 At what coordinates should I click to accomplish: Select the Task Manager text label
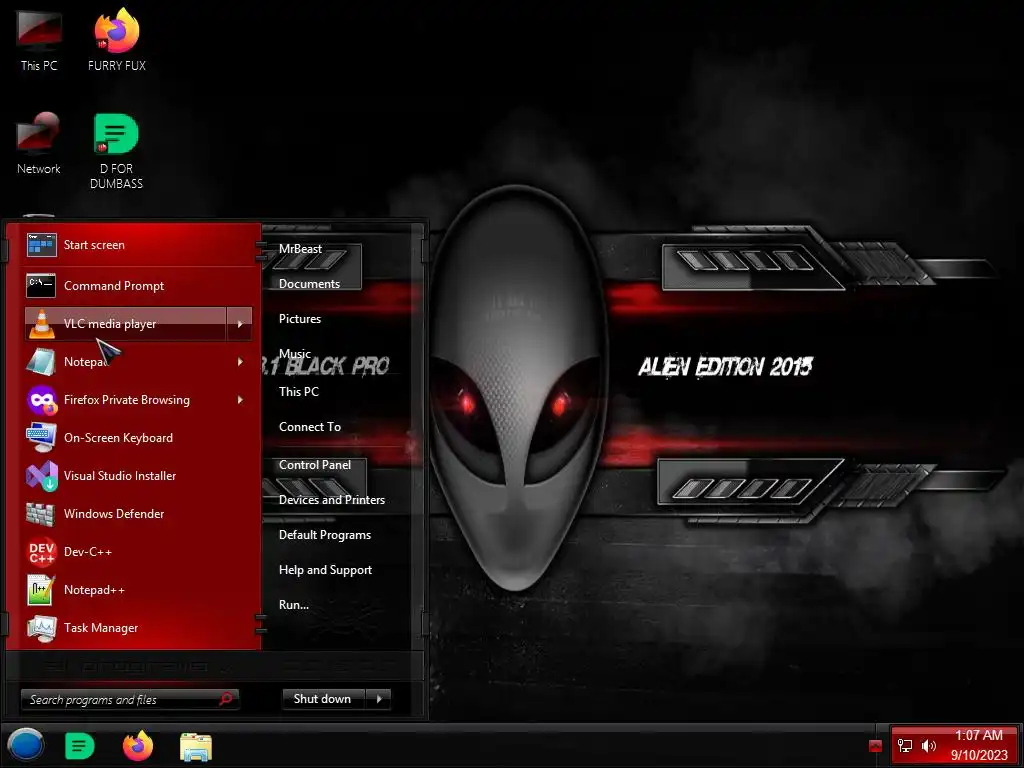pyautogui.click(x=101, y=628)
